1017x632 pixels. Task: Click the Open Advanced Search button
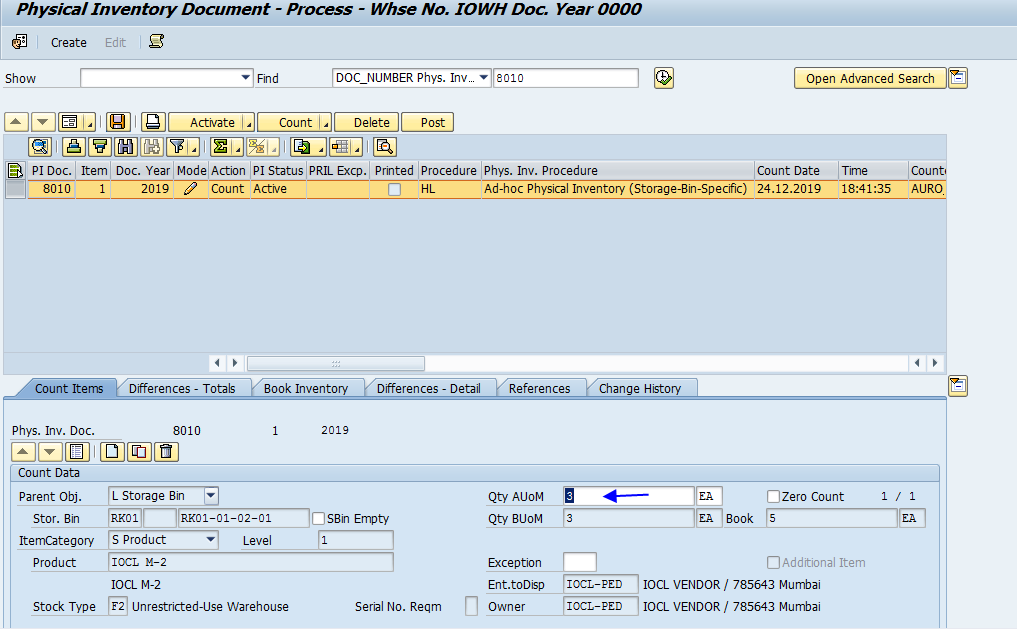(870, 79)
